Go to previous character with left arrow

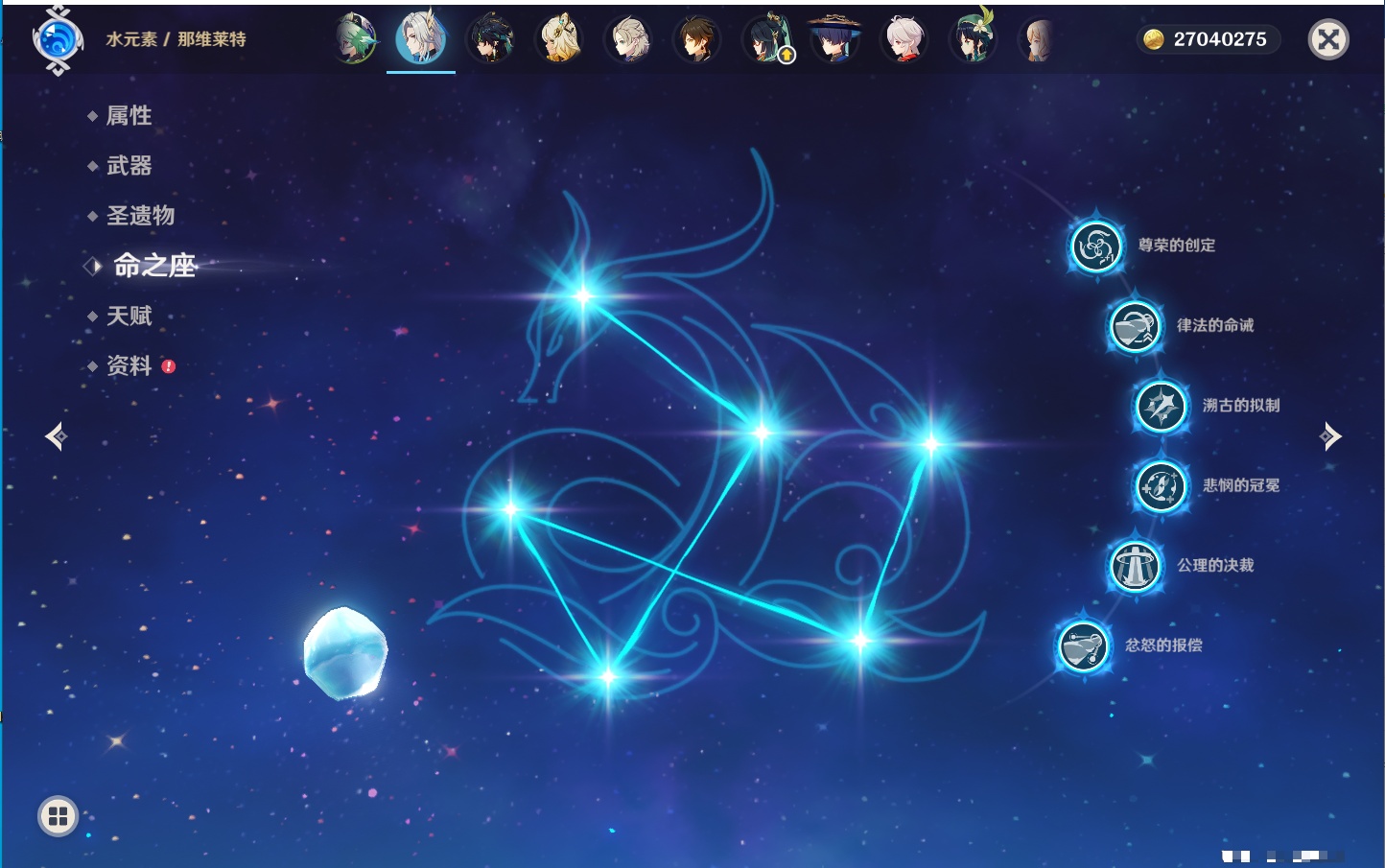[x=56, y=436]
